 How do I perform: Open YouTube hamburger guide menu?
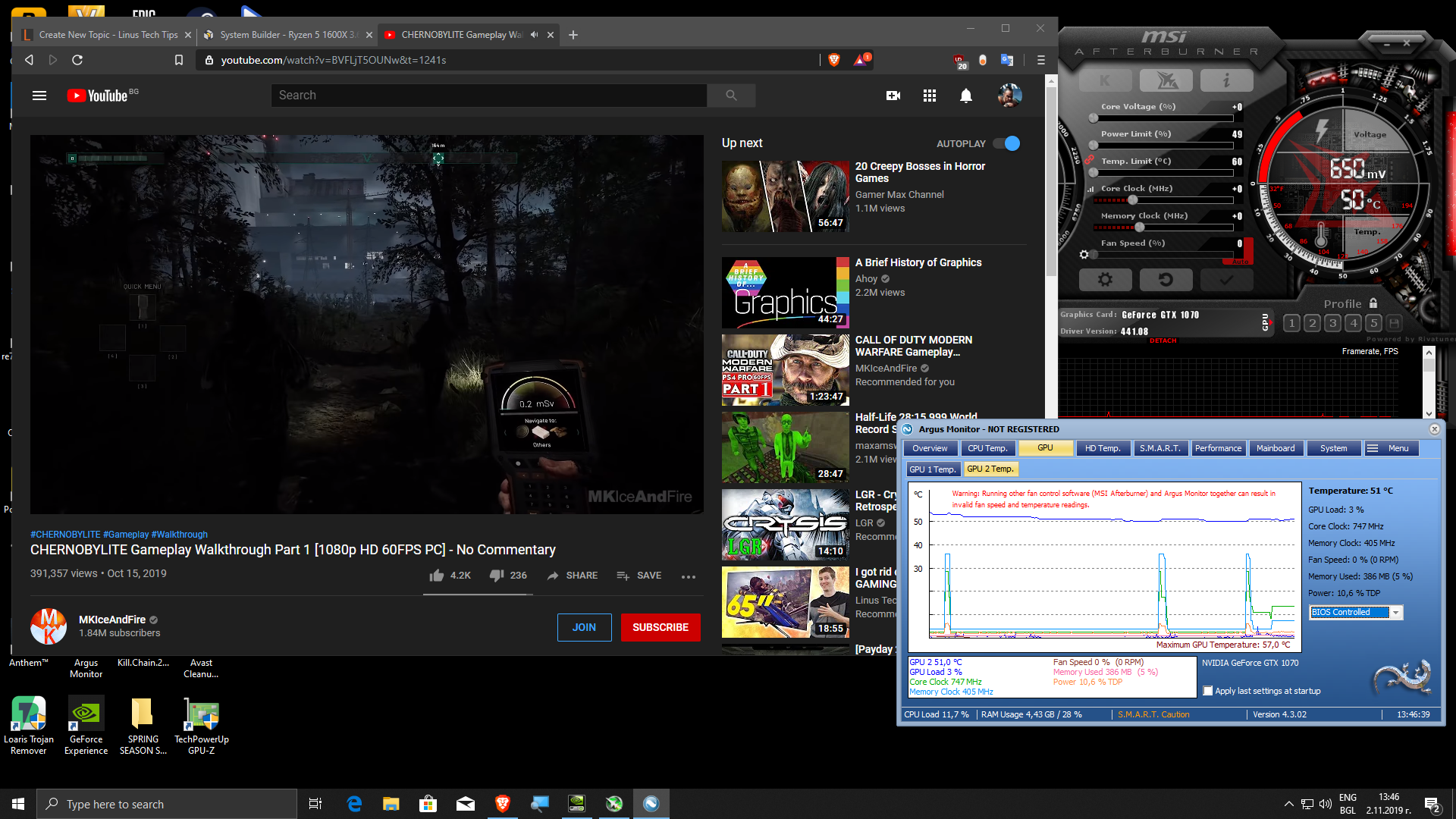[39, 96]
